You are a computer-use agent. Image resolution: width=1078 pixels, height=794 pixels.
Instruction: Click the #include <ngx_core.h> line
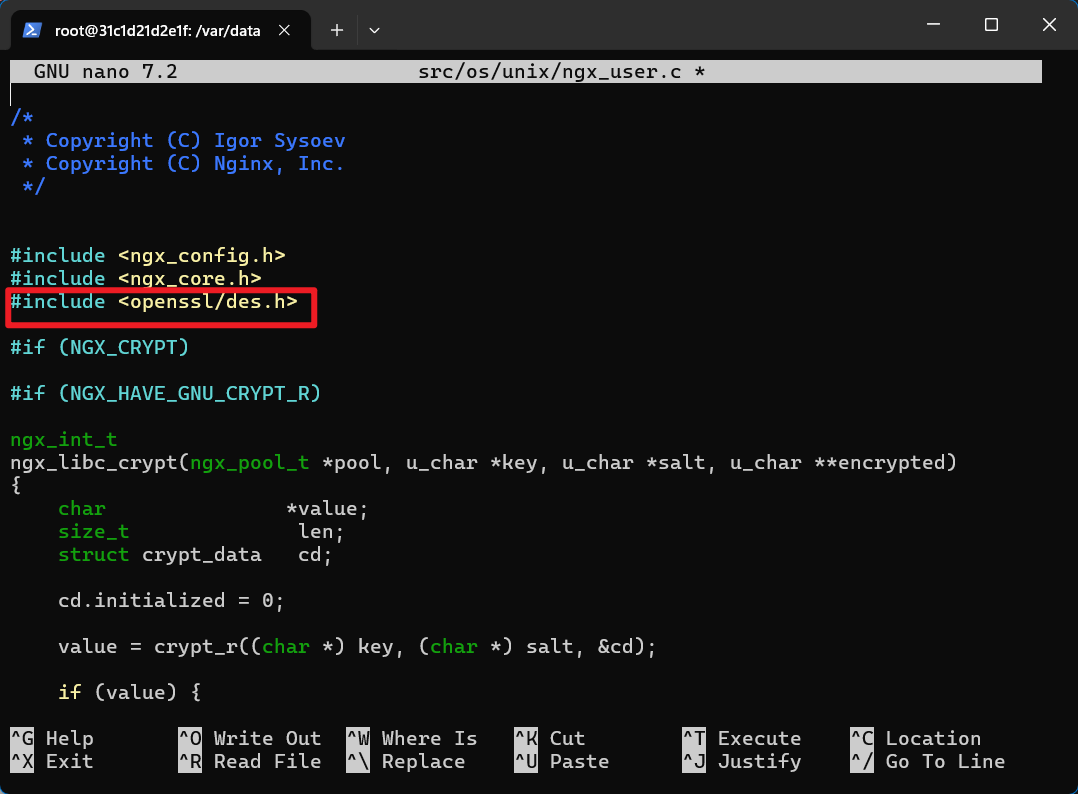click(x=136, y=278)
